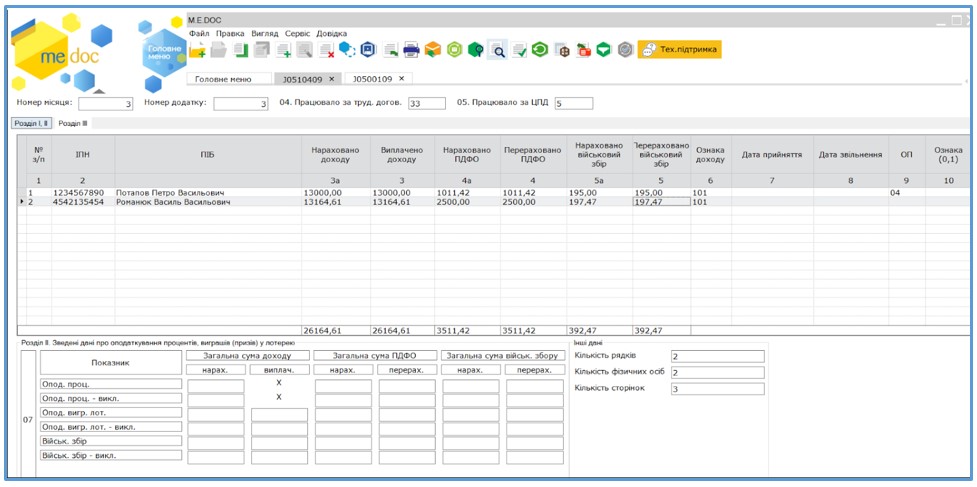Screen dimensions: 977x487
Task: Click the yellow folder open-document icon
Action: click(198, 50)
